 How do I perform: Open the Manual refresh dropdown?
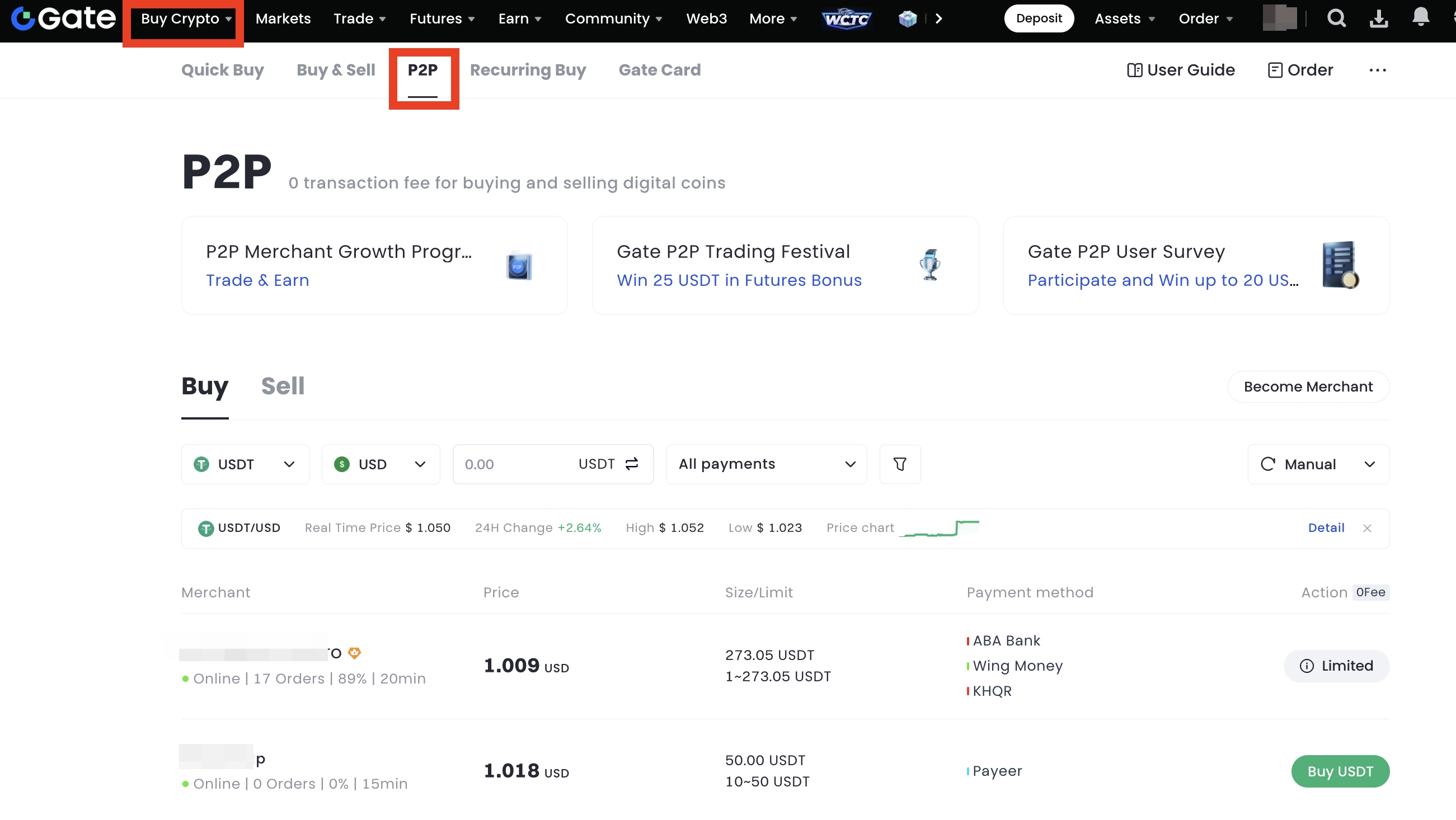coord(1318,464)
